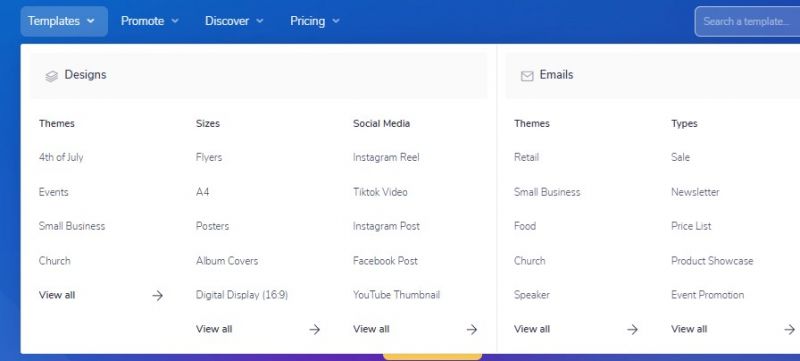Click arrow beside Types View all
Image resolution: width=800 pixels, height=361 pixels.
[790, 329]
